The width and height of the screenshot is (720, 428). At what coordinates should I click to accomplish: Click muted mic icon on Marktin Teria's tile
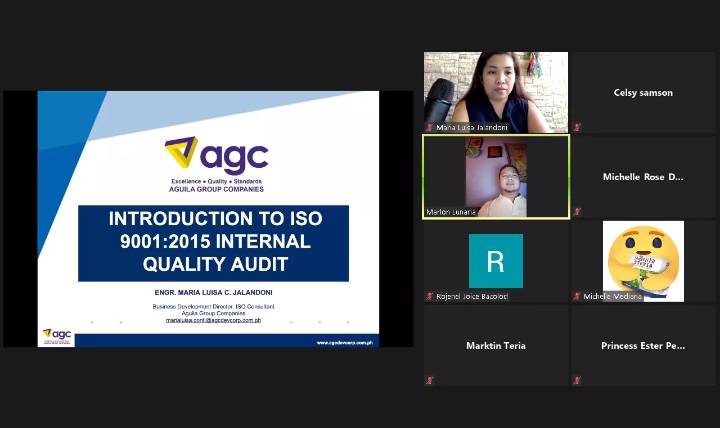pyautogui.click(x=430, y=380)
